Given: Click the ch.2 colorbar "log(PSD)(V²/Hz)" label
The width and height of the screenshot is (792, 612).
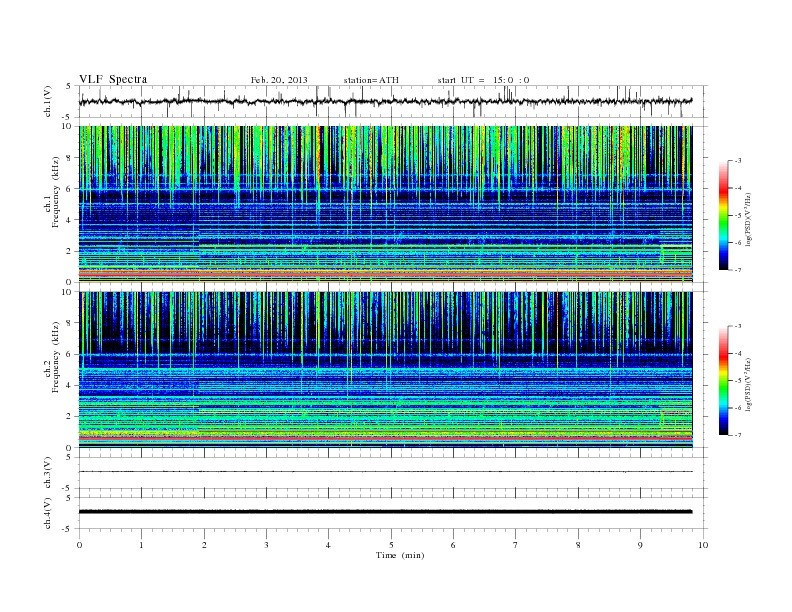Looking at the screenshot, I should click(x=748, y=384).
